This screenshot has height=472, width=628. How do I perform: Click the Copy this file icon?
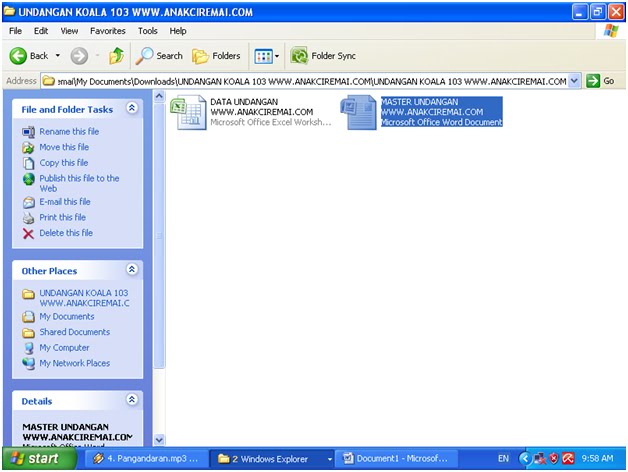pyautogui.click(x=28, y=163)
